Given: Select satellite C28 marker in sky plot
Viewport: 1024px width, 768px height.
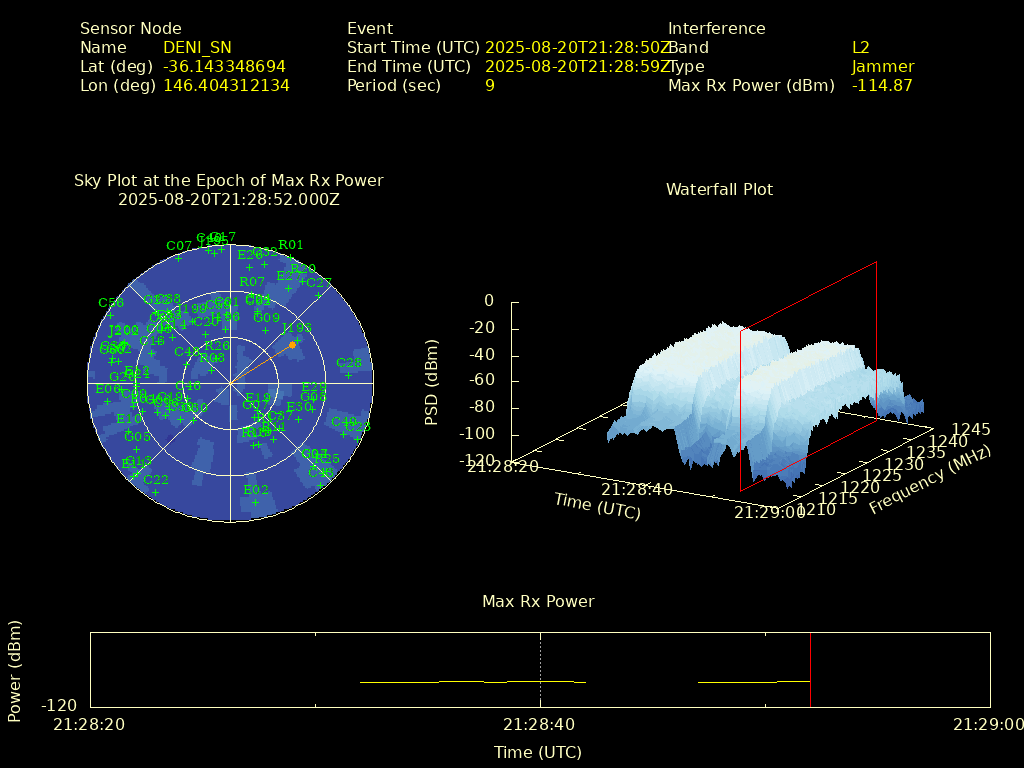Looking at the screenshot, I should tap(349, 375).
